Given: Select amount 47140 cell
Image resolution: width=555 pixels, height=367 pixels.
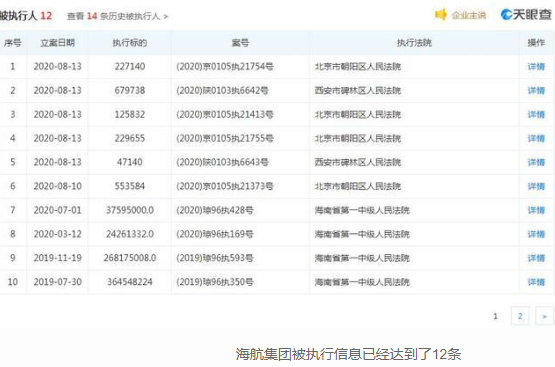Looking at the screenshot, I should (x=130, y=162).
